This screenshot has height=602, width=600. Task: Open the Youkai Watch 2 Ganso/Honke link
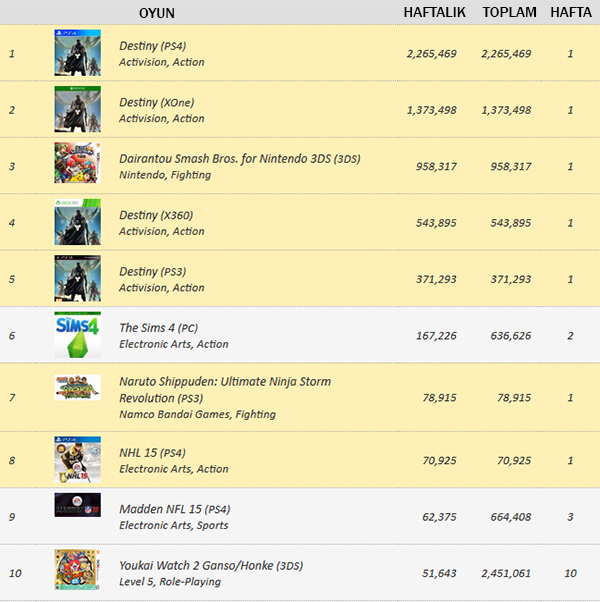click(x=211, y=566)
